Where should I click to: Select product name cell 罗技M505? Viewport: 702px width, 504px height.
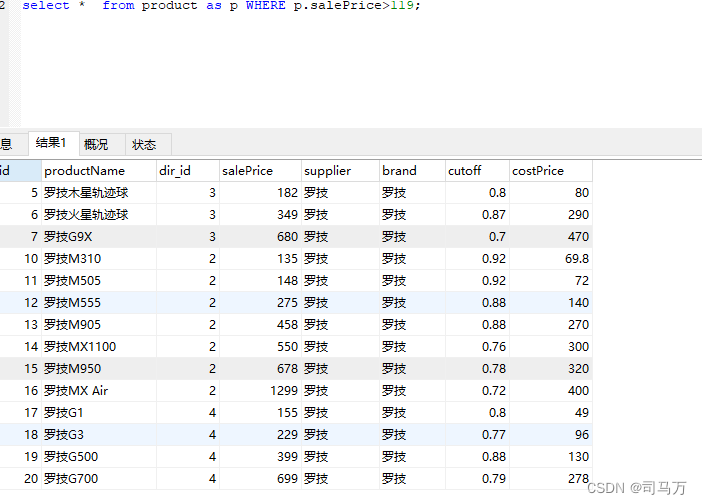point(99,281)
